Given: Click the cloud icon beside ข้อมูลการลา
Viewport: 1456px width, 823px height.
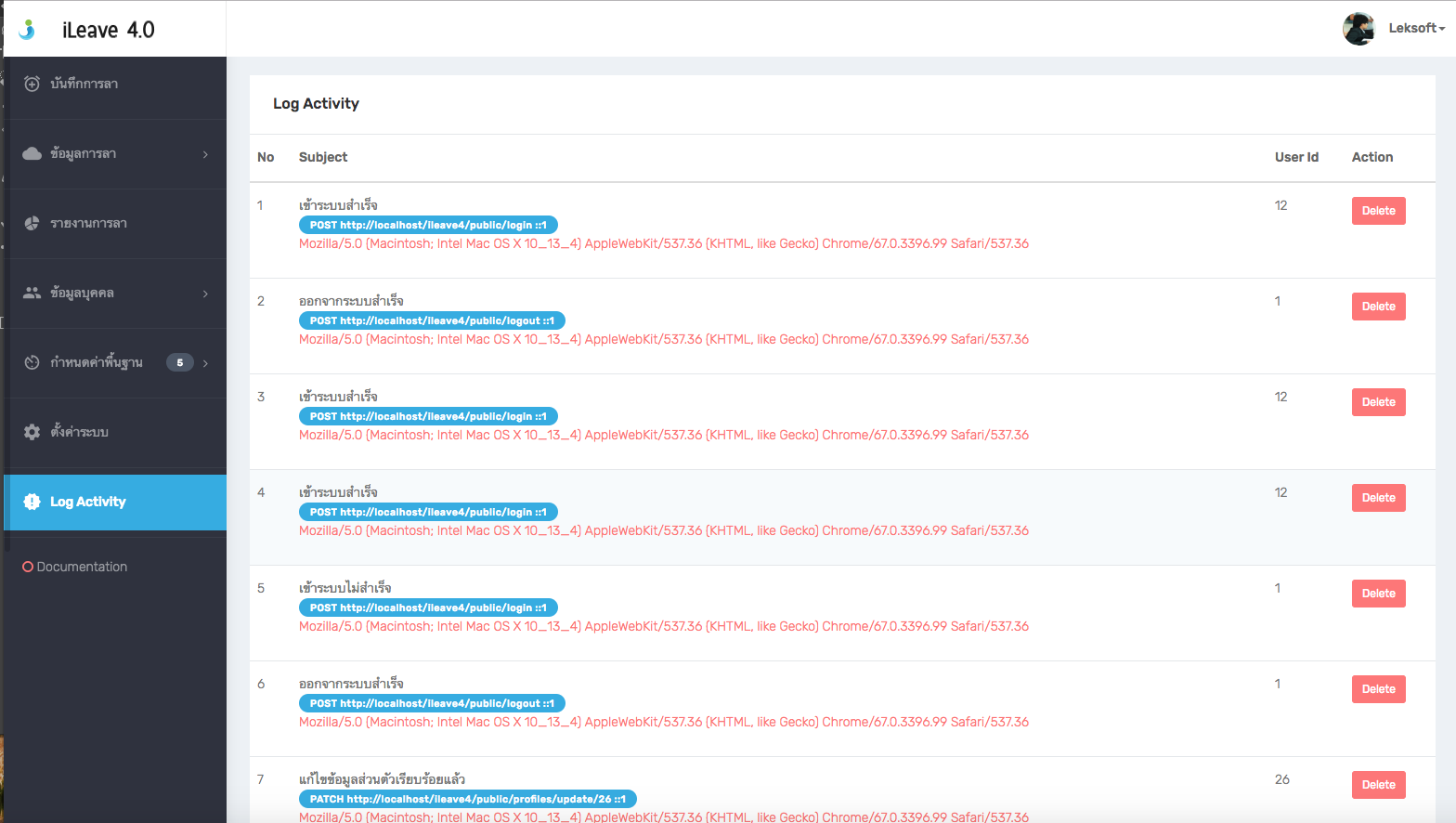Looking at the screenshot, I should pyautogui.click(x=32, y=153).
